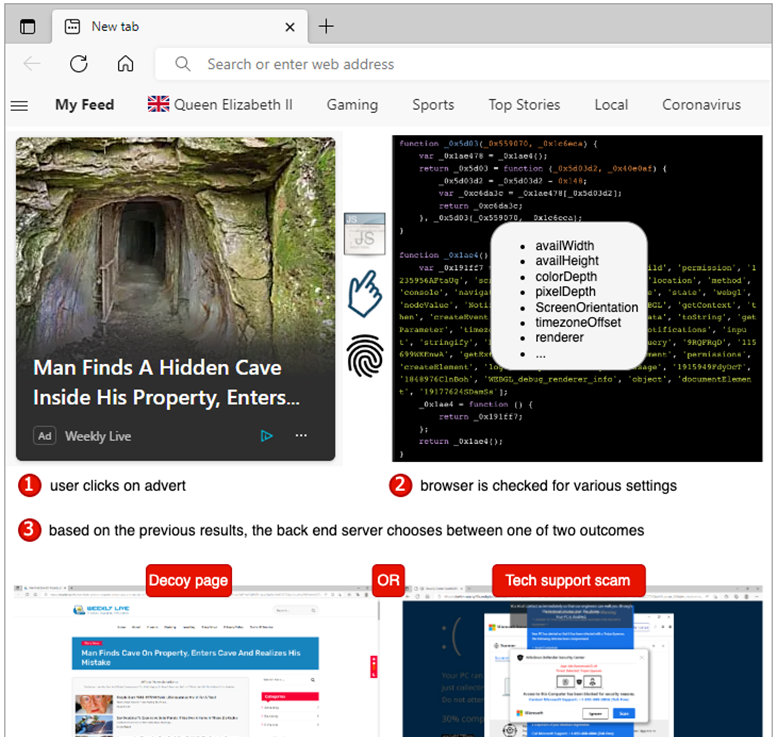The height and width of the screenshot is (737, 777).
Task: Select the My Feed tab
Action: (x=85, y=105)
